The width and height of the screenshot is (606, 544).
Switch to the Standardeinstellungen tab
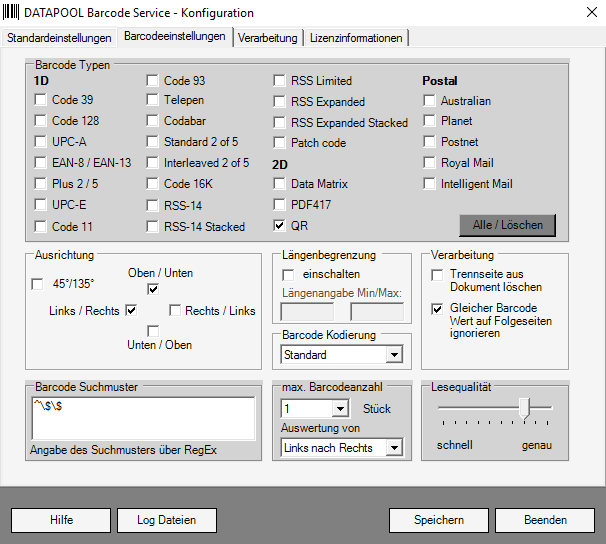pos(59,38)
